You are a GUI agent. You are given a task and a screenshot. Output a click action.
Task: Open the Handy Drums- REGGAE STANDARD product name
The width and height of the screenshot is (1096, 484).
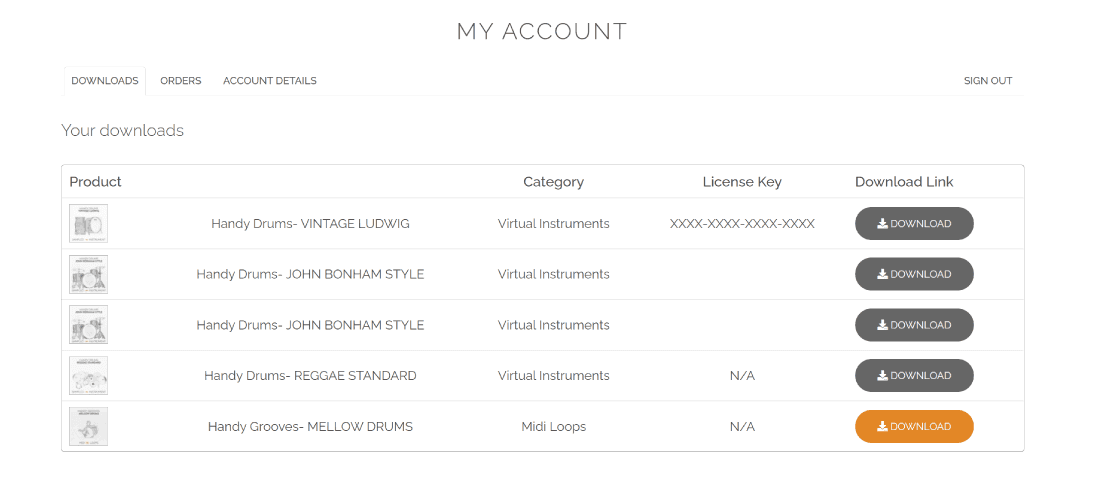[310, 376]
